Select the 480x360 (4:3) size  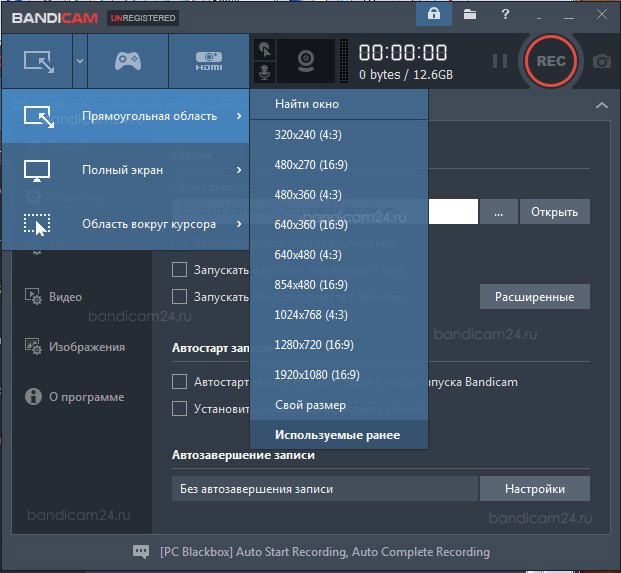(339, 195)
